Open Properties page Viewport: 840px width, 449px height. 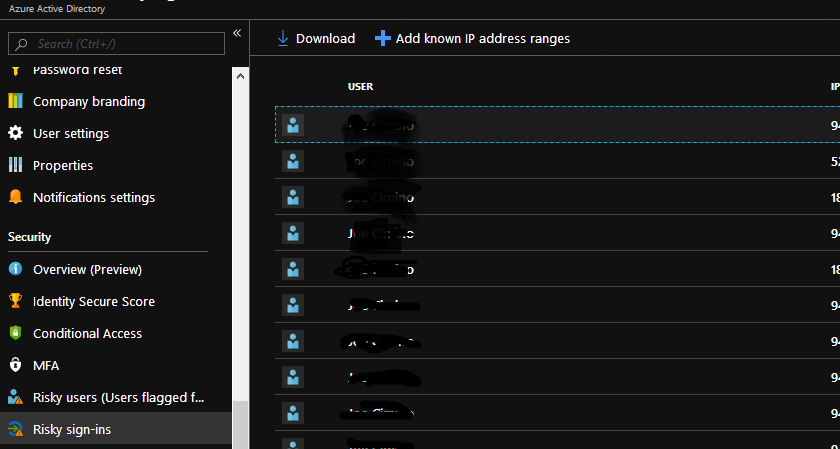coord(63,166)
